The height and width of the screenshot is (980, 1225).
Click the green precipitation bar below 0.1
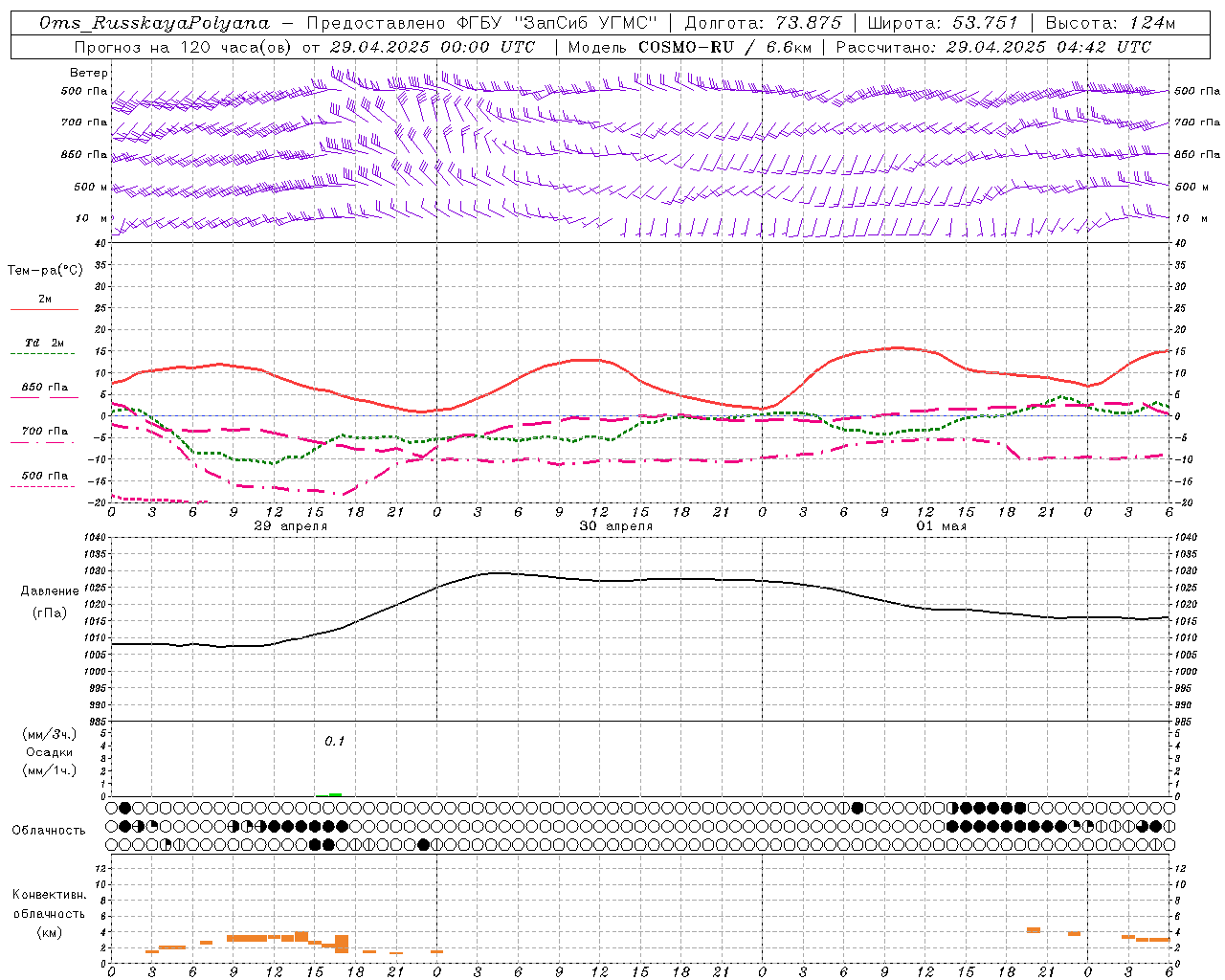(335, 794)
